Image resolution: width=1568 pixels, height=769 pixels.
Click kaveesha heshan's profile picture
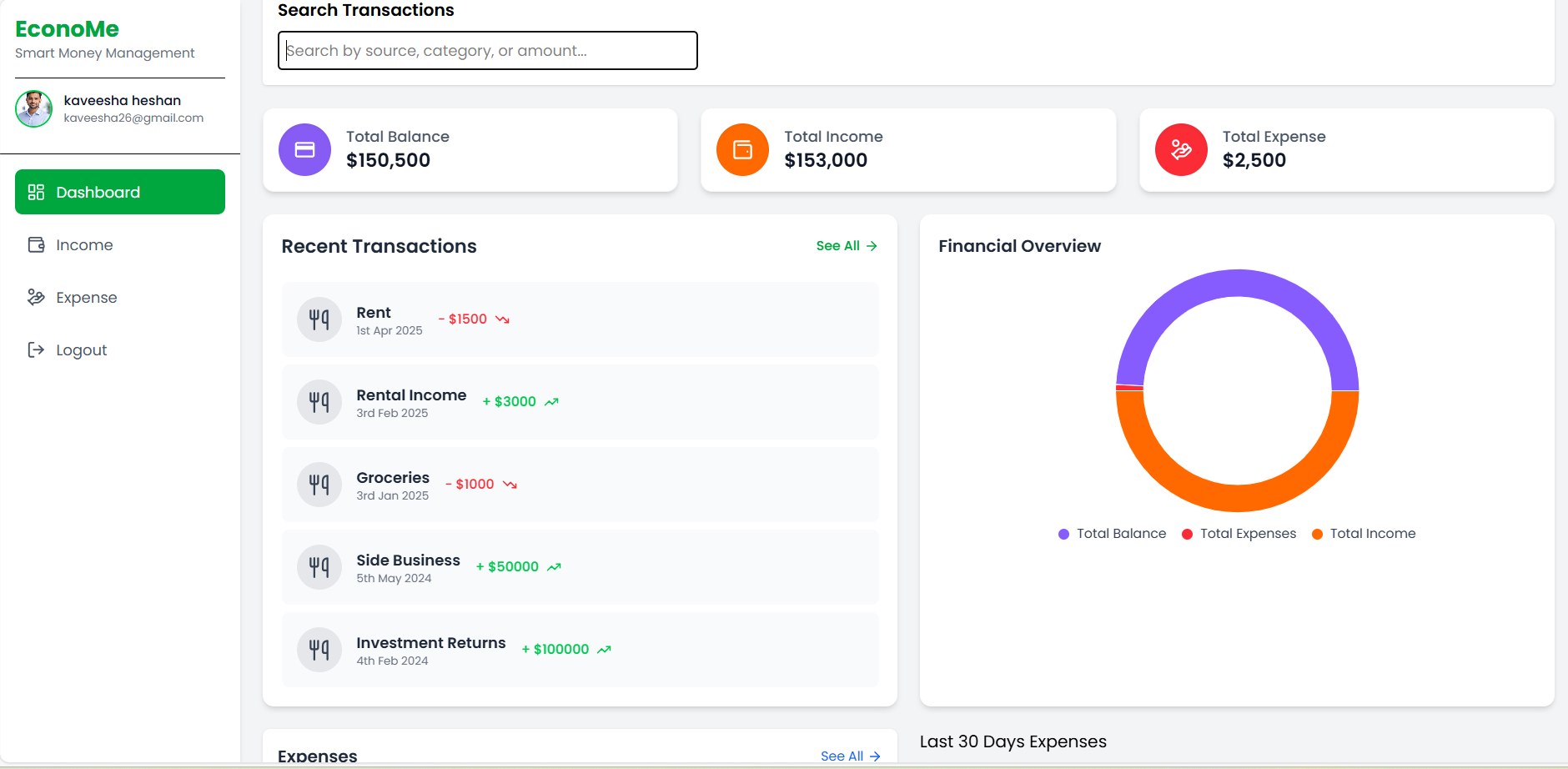tap(33, 108)
